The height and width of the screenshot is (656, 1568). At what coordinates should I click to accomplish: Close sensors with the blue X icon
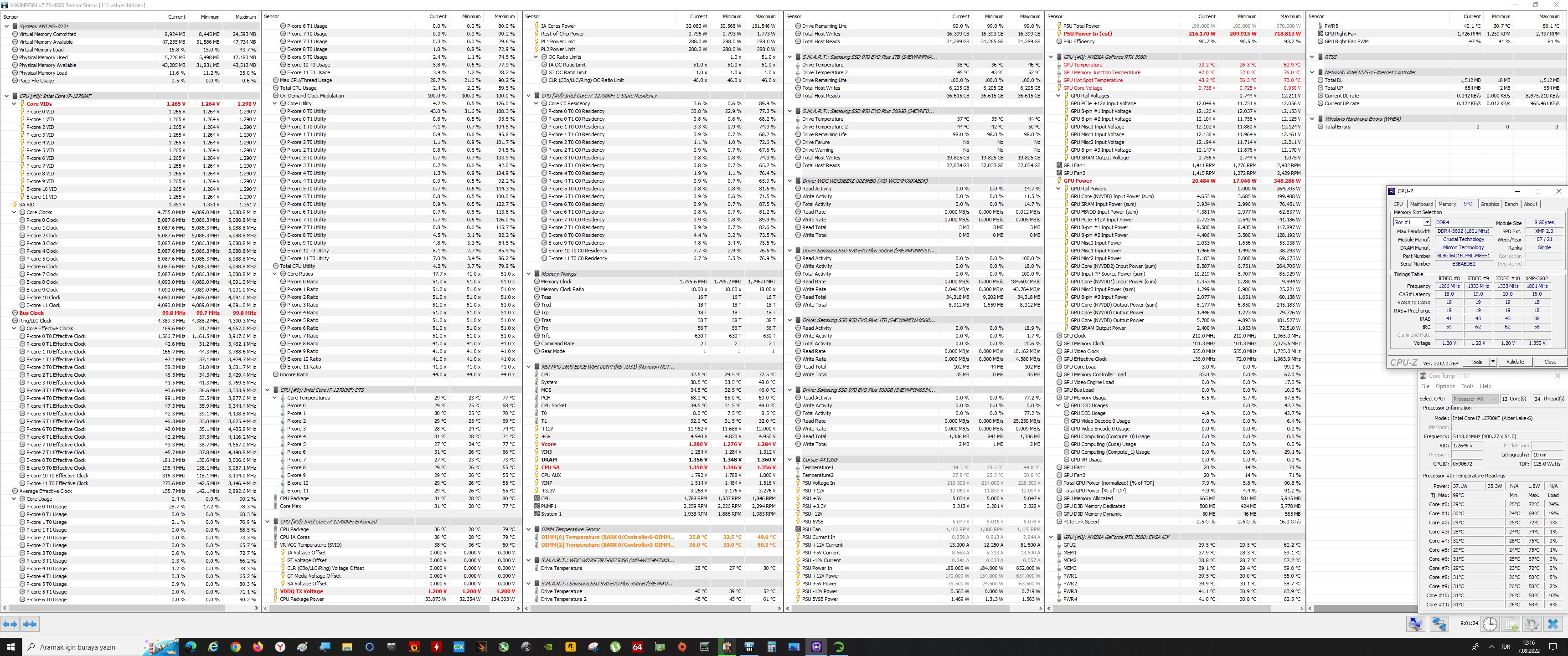[1553, 624]
